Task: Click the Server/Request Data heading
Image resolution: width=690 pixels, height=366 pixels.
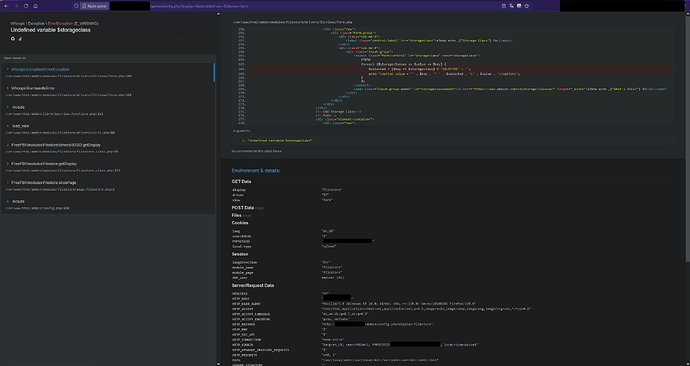Action: (x=253, y=285)
